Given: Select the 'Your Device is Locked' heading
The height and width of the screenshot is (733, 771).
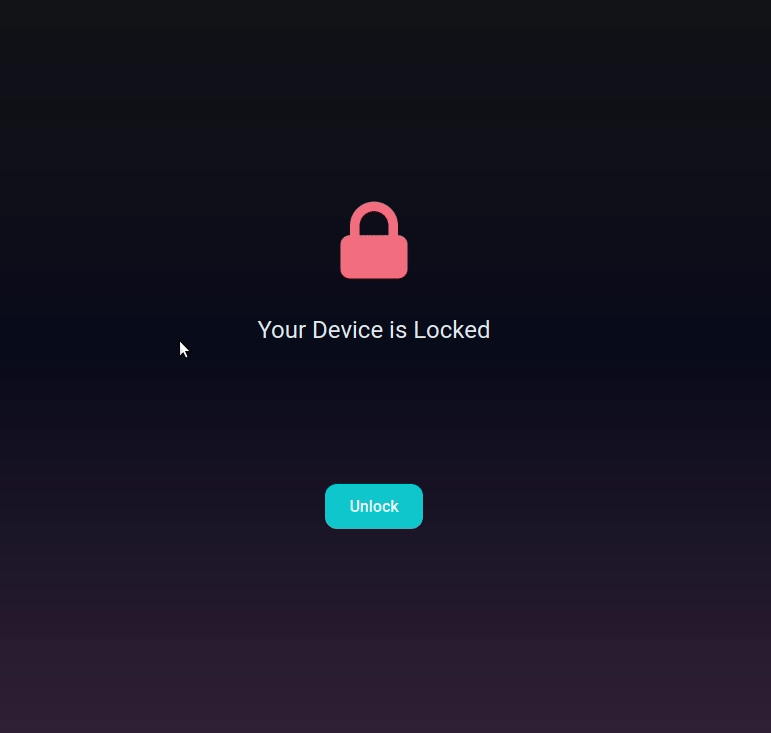Looking at the screenshot, I should [x=374, y=329].
